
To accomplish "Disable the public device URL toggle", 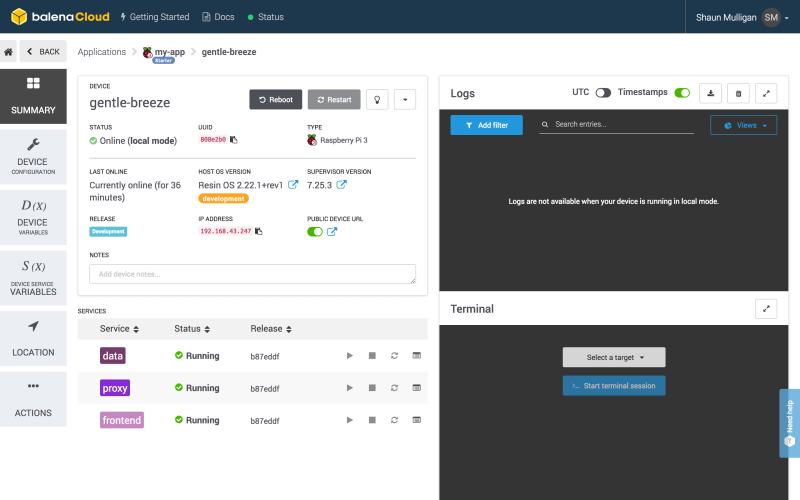I will (x=315, y=232).
